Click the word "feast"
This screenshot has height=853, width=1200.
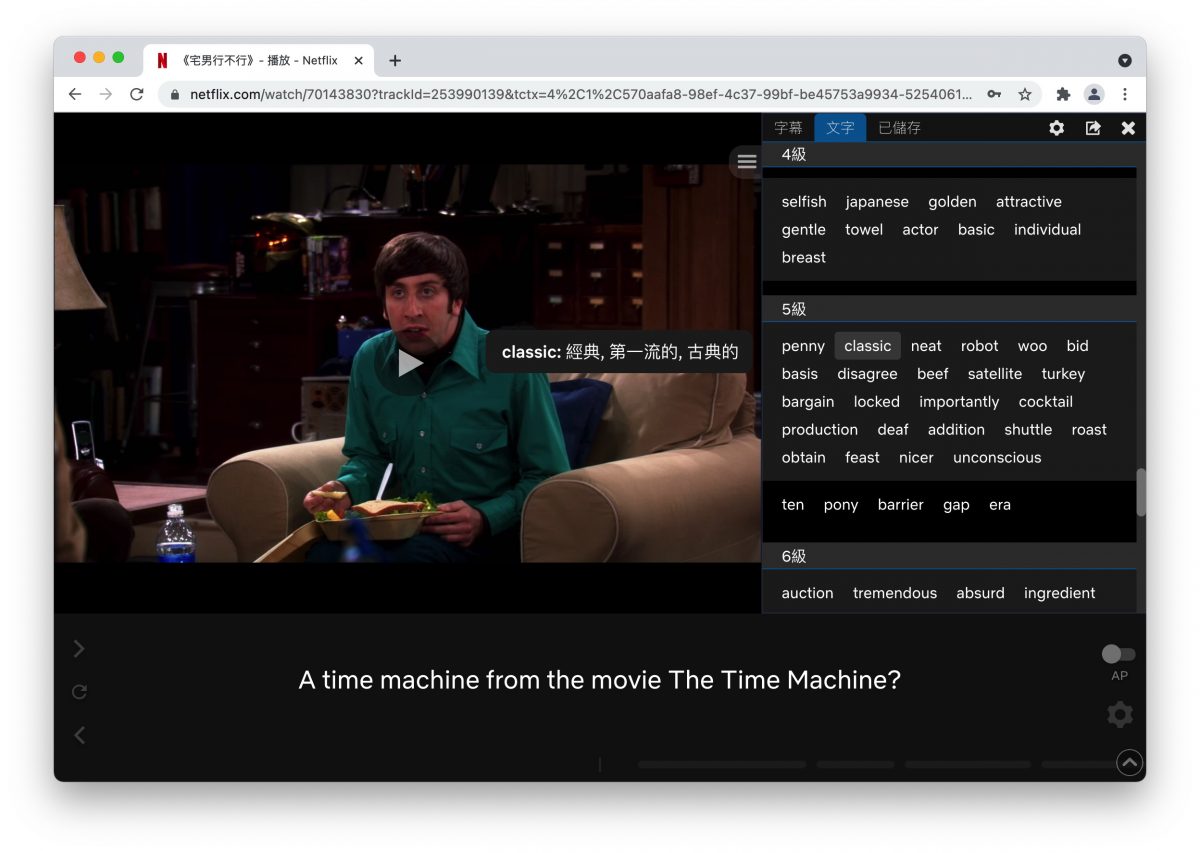pyautogui.click(x=862, y=458)
